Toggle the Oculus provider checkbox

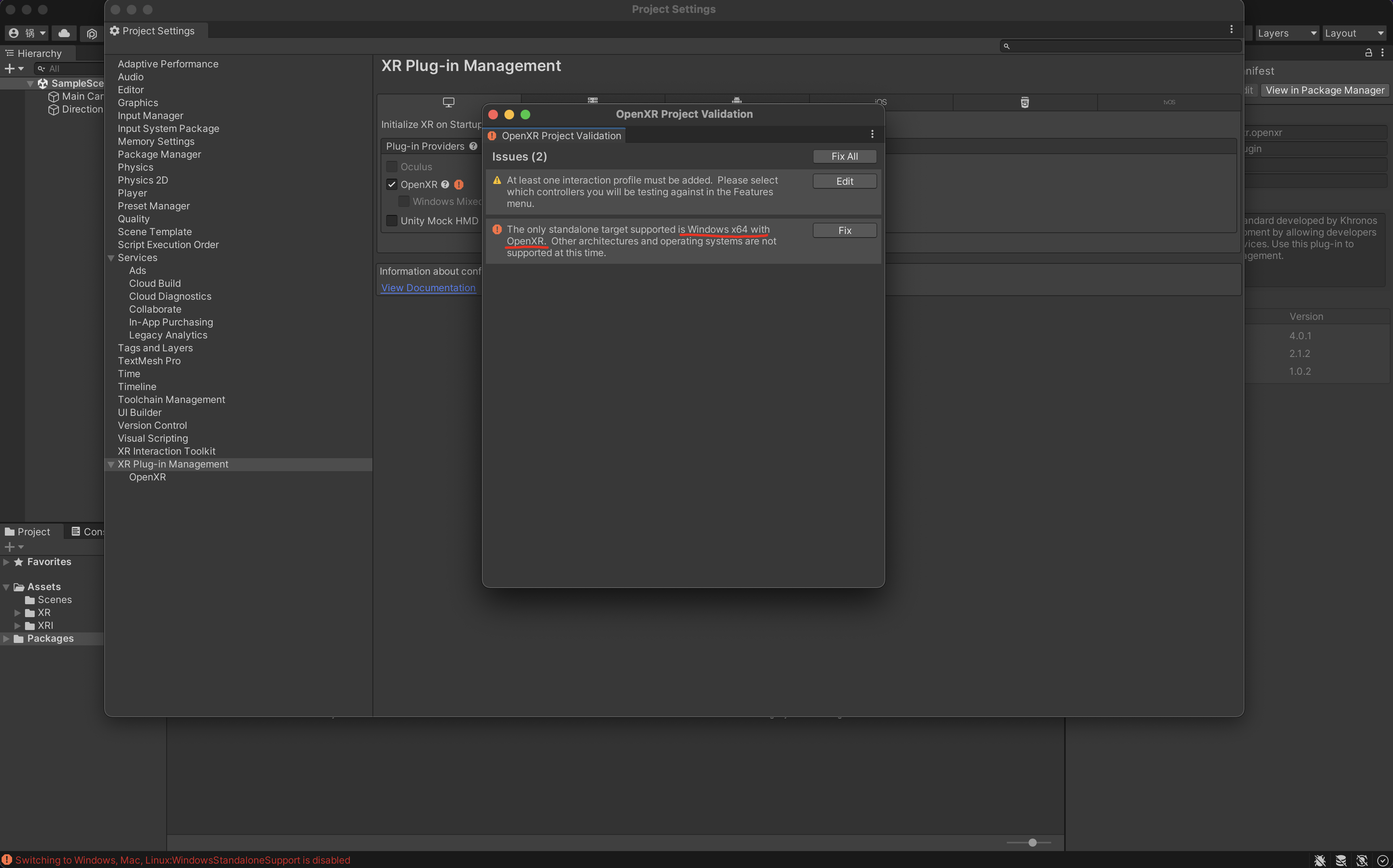[x=391, y=167]
